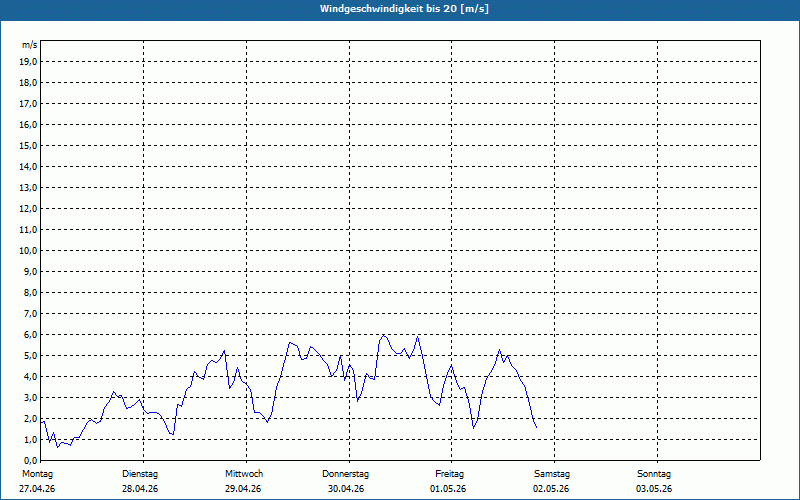Click the 9,0 axis label
Viewport: 800px width, 500px height.
(30, 271)
